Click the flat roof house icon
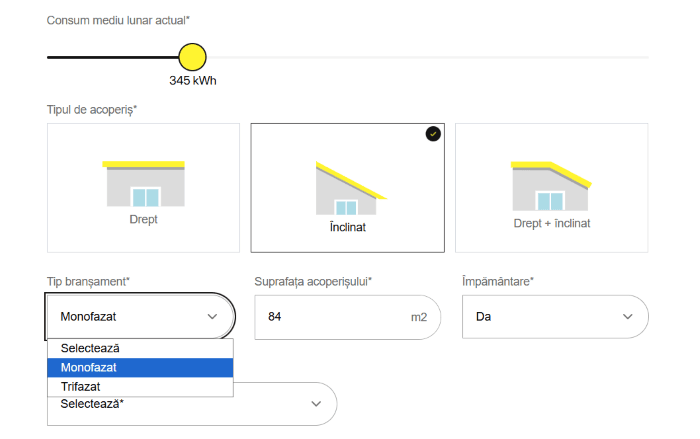The width and height of the screenshot is (700, 439). (144, 183)
